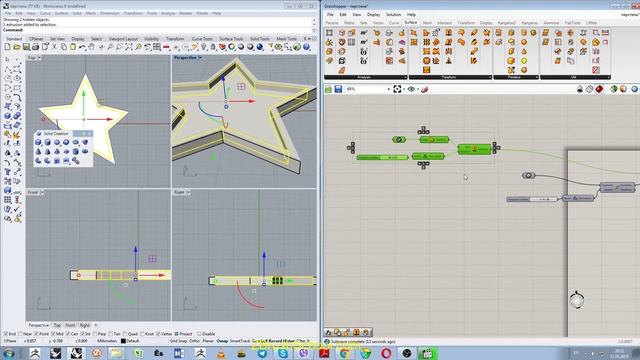Click Undo icon in Rhino toolbar
Viewport: 640px width, 360px height.
[x=82, y=47]
